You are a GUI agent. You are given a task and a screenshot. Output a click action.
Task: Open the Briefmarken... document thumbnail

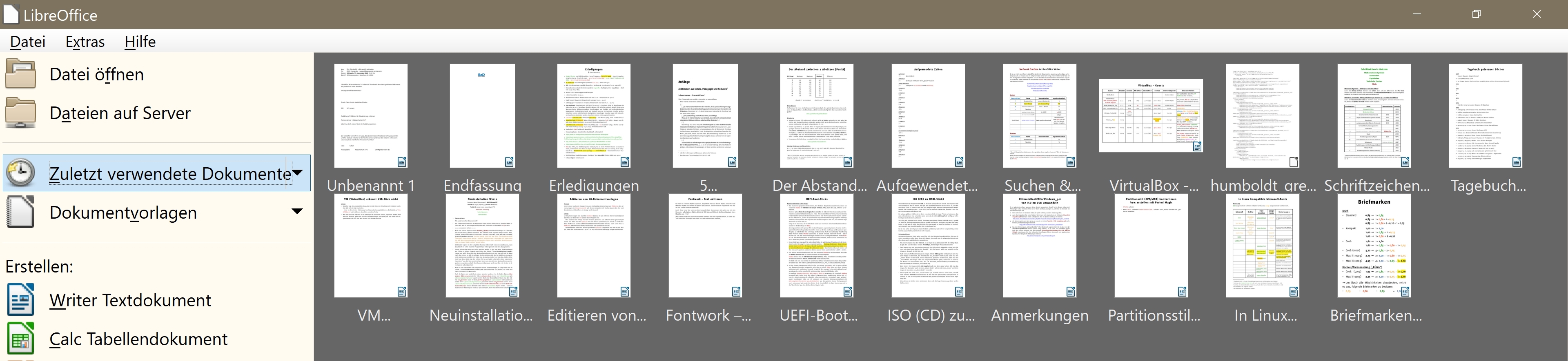pyautogui.click(x=1374, y=246)
